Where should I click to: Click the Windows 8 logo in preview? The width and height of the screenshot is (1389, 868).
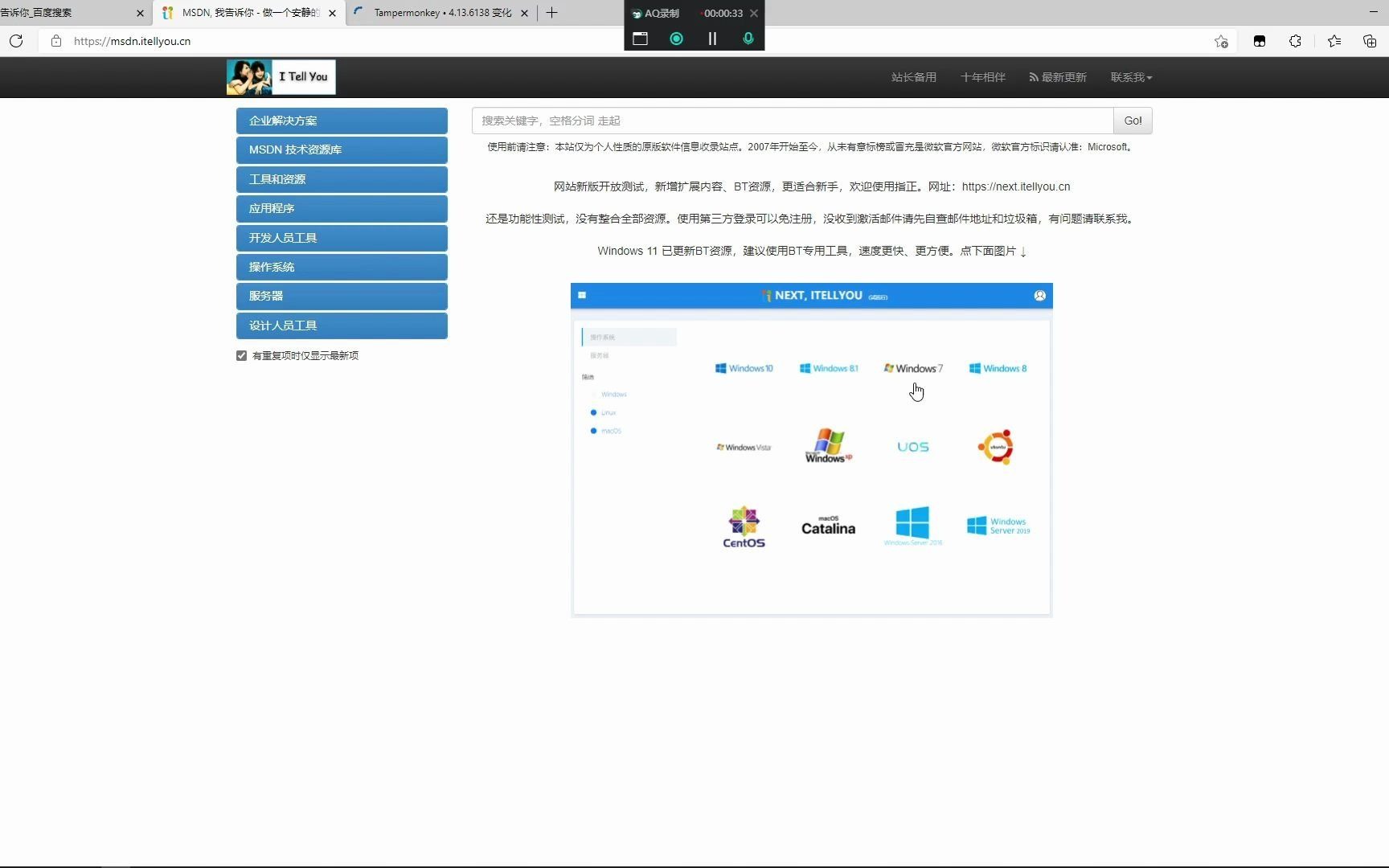(998, 368)
